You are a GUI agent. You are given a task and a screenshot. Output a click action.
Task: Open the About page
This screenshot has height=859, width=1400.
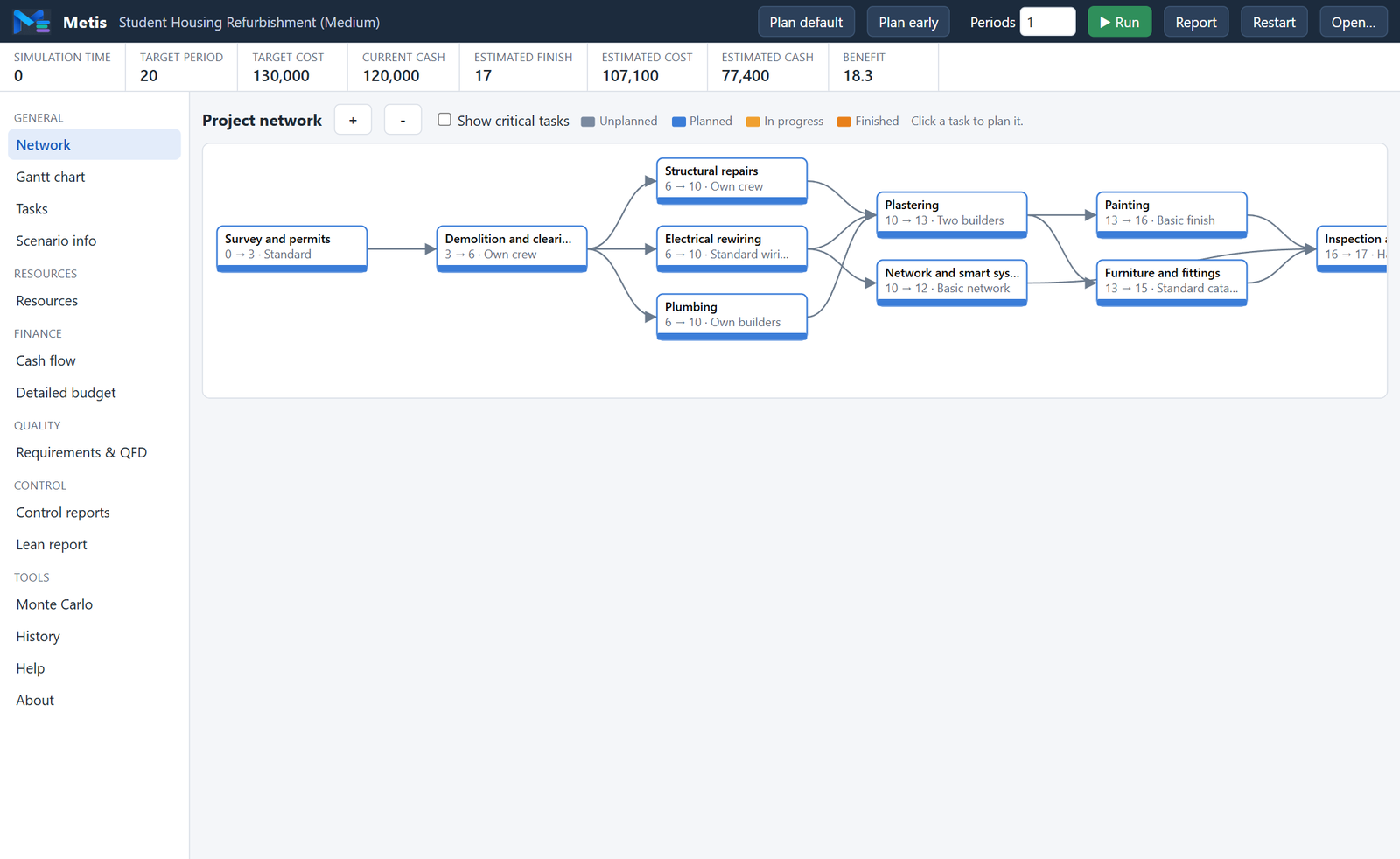(94, 700)
